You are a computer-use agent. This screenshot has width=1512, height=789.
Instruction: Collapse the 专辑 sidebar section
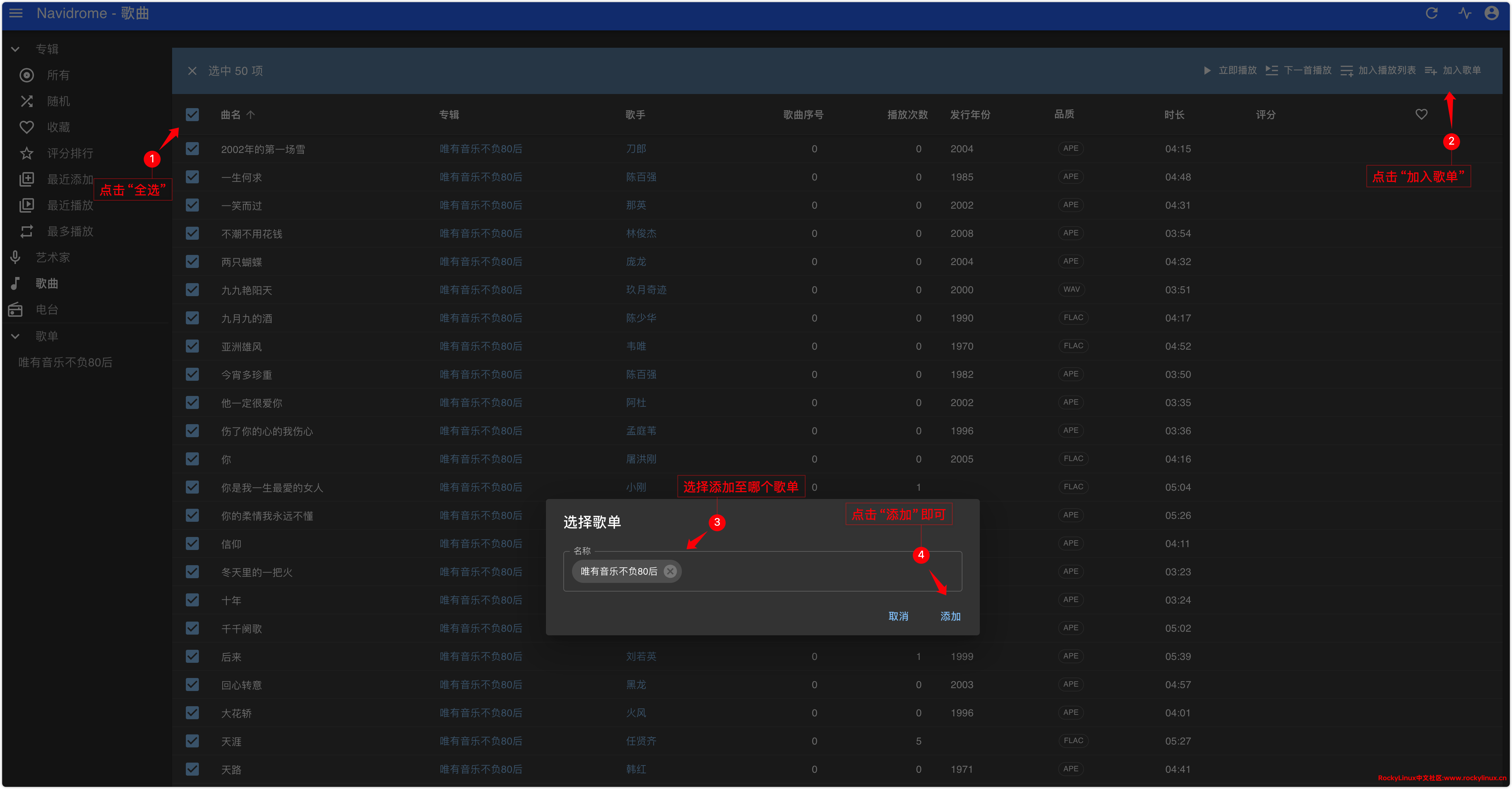click(x=16, y=49)
